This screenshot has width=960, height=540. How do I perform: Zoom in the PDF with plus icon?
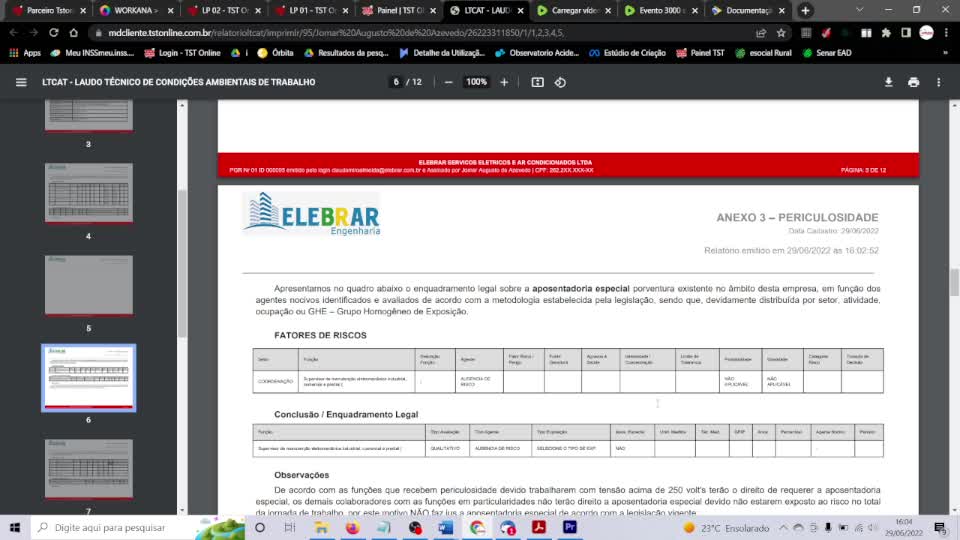(x=504, y=82)
